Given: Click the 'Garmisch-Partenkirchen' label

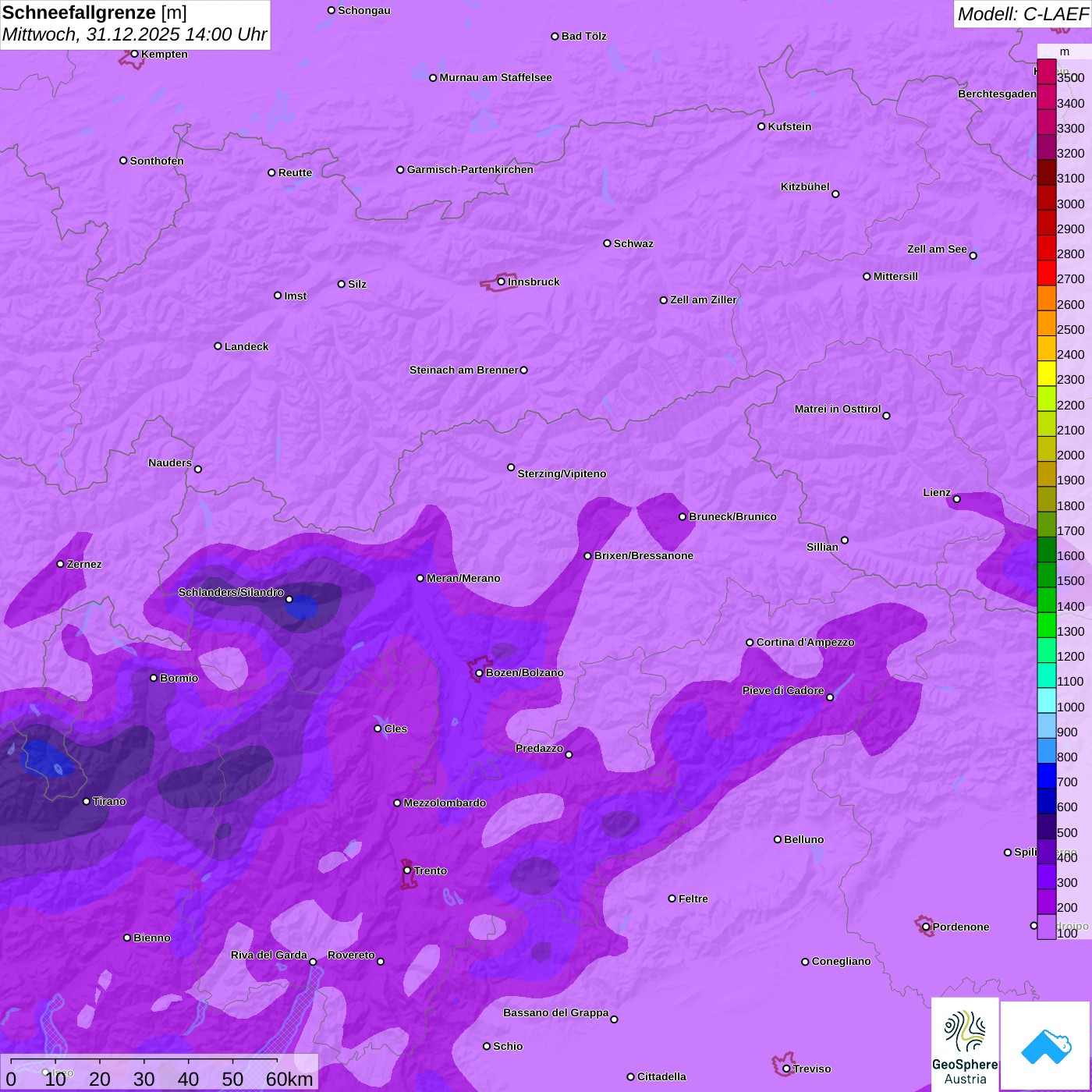Looking at the screenshot, I should pyautogui.click(x=470, y=169).
